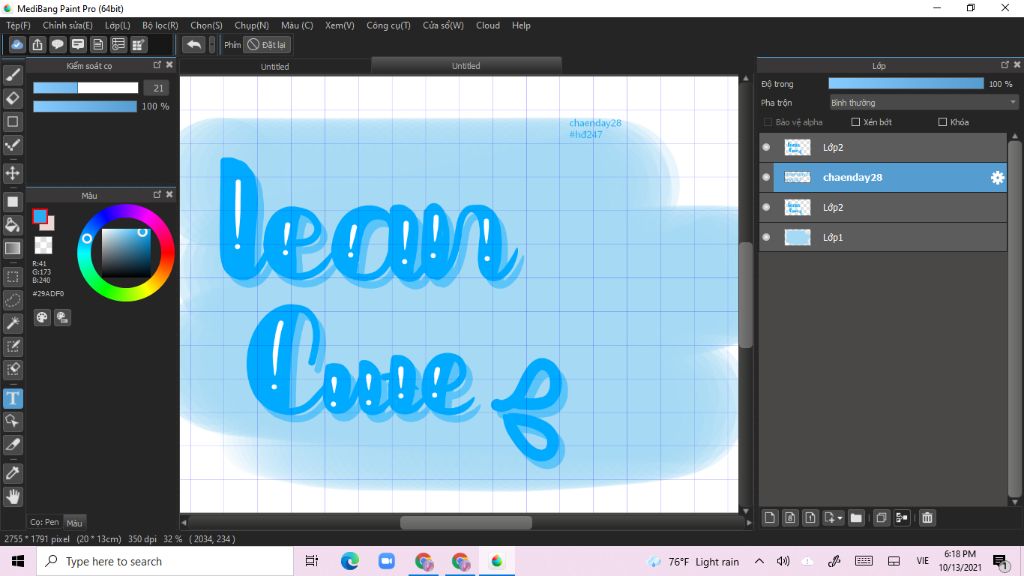Create a new layer folder
1024x576 pixels.
point(856,518)
